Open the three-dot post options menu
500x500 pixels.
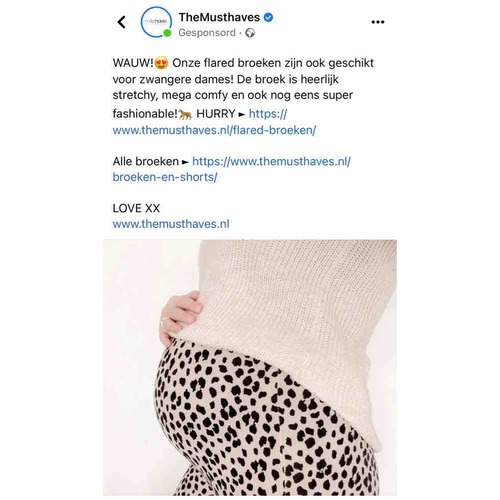point(378,22)
